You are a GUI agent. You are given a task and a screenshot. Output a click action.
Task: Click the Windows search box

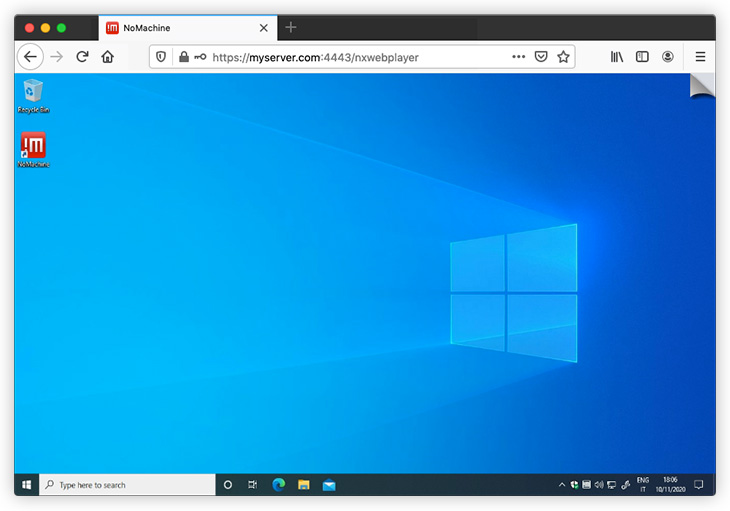pos(128,485)
